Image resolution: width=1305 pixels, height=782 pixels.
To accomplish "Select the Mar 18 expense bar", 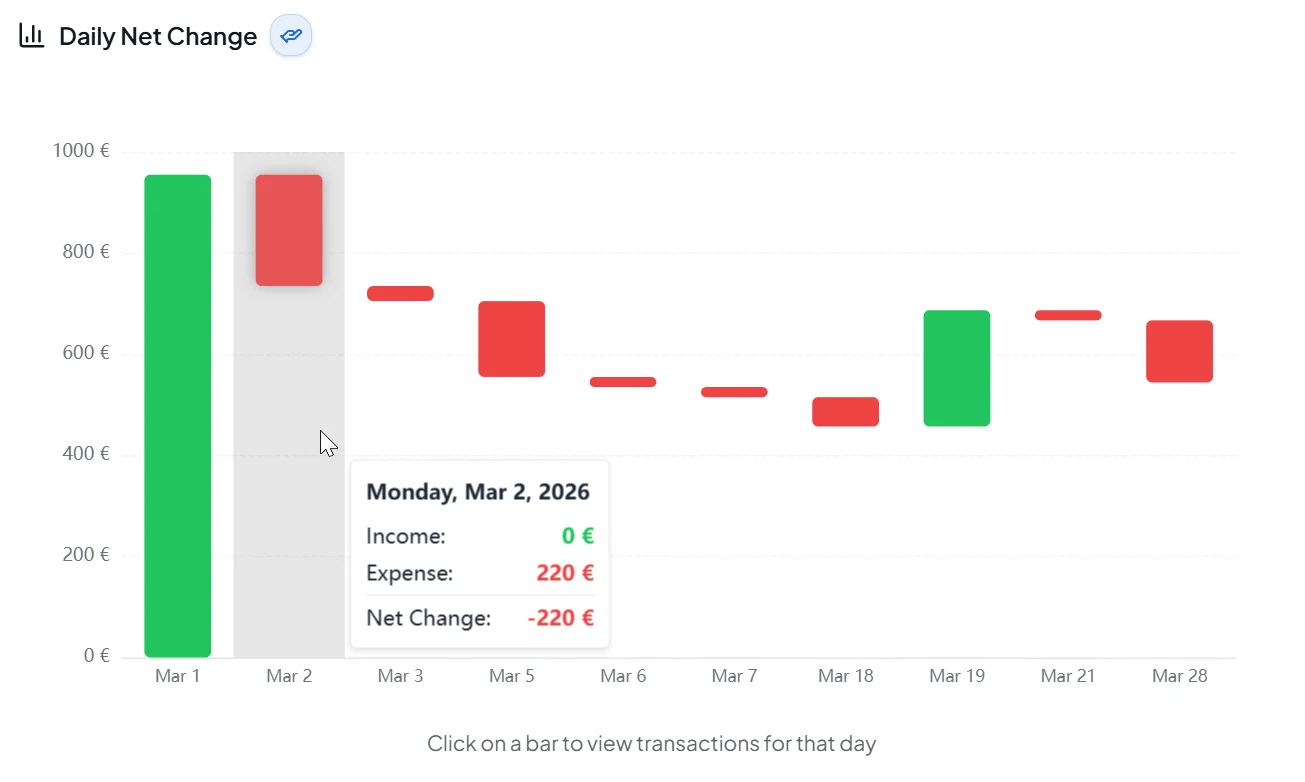I will 845,410.
